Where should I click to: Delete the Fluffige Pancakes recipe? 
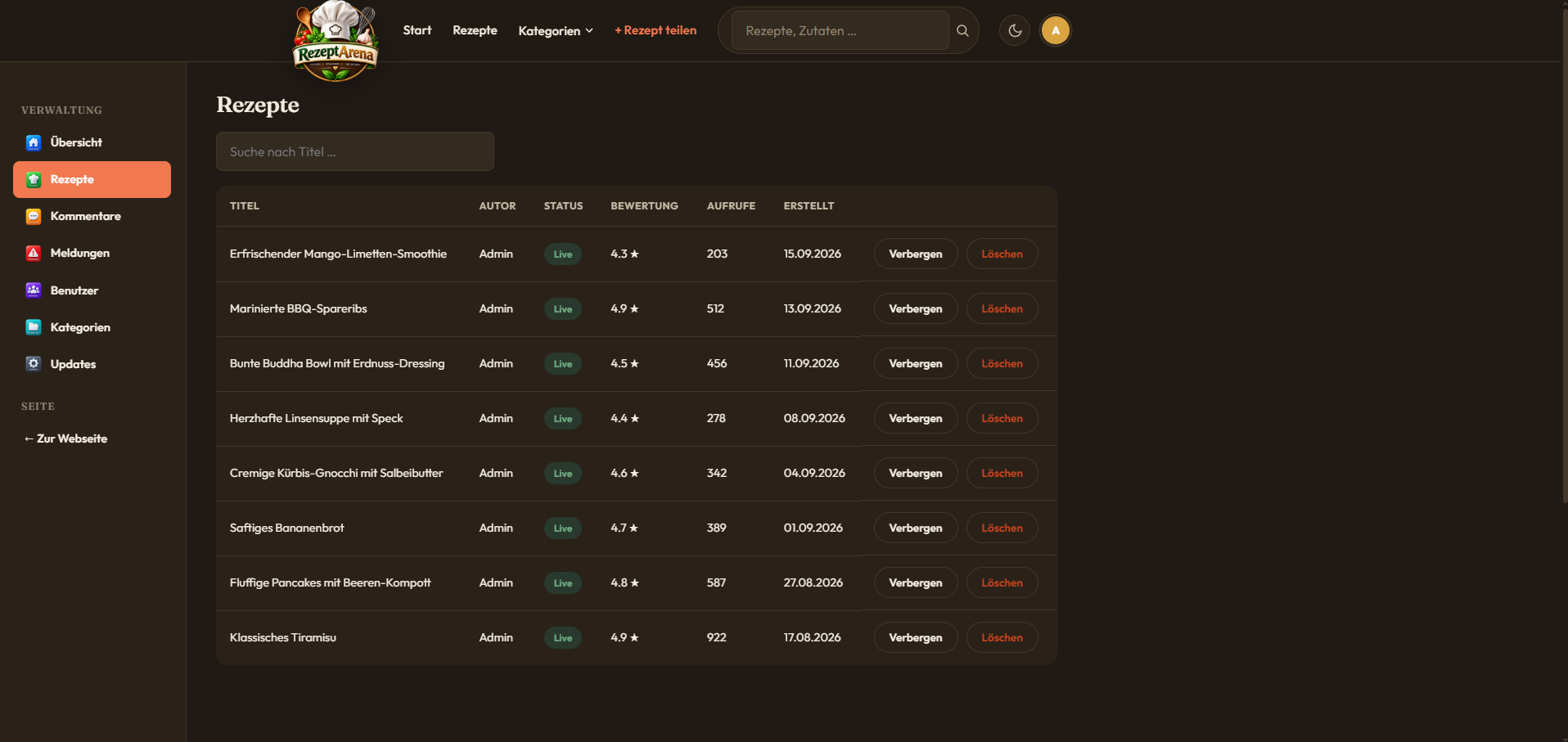coord(1003,582)
